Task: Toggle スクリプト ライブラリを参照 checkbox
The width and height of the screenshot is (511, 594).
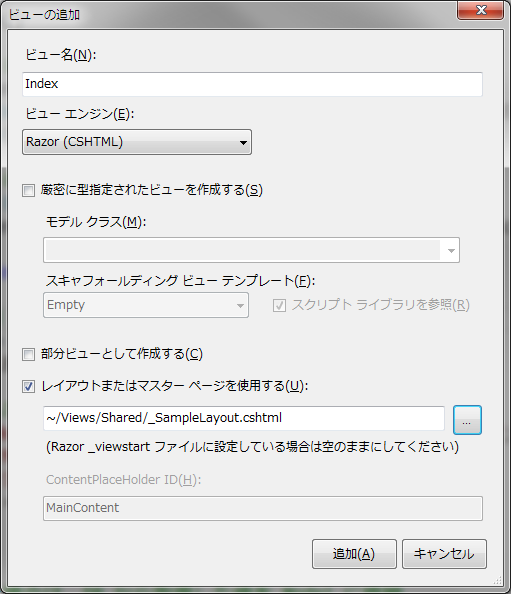Action: coord(279,305)
